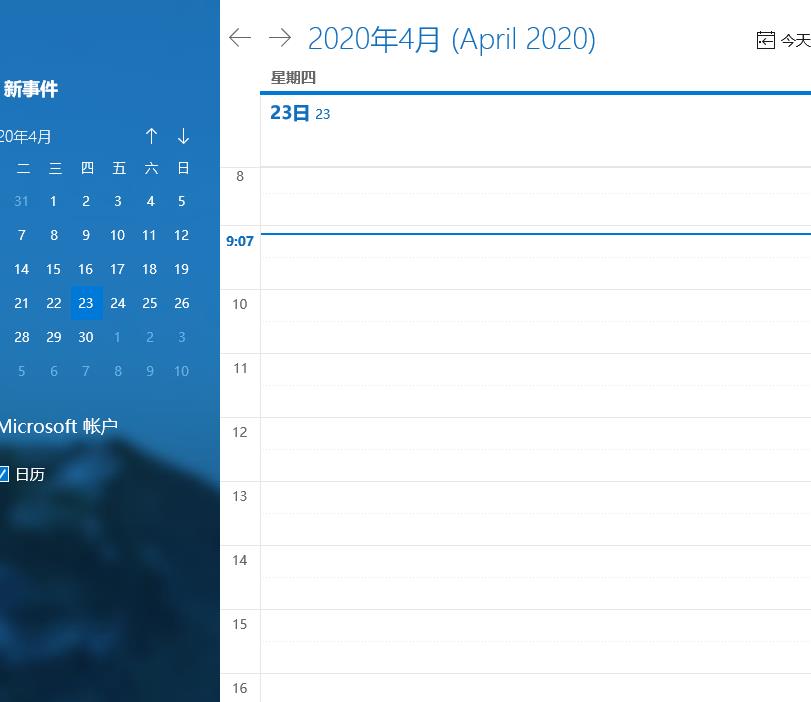The image size is (811, 702).
Task: Click the highlighted date 23 in mini calendar
Action: pos(85,303)
